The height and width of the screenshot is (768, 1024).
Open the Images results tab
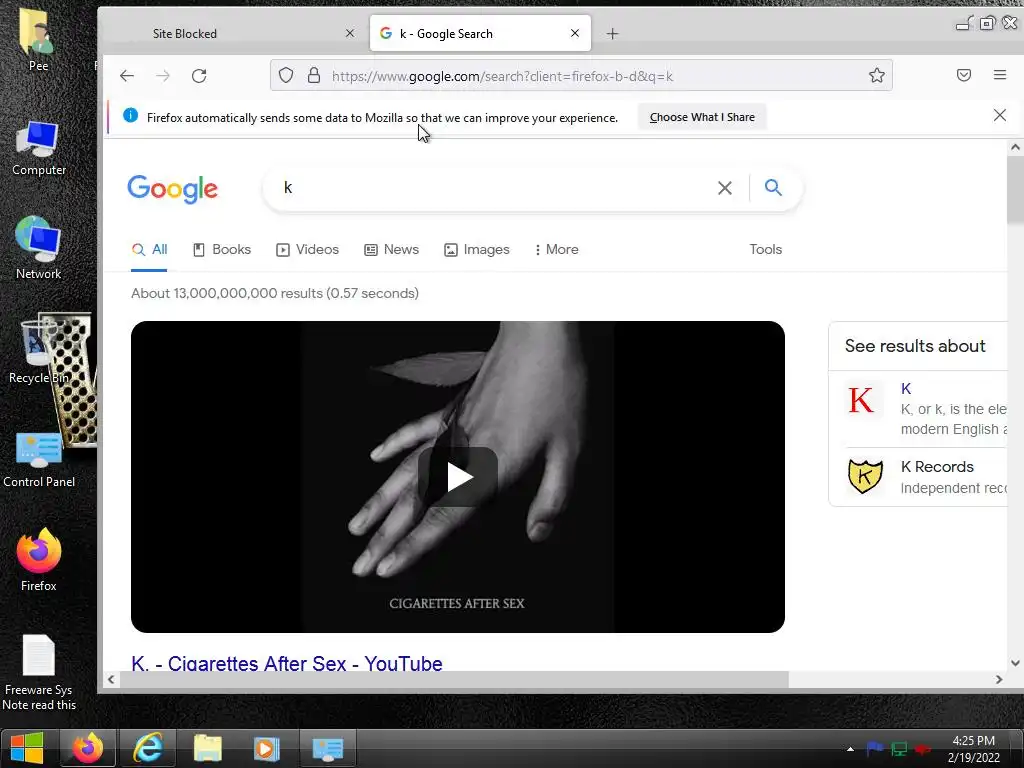tap(477, 249)
